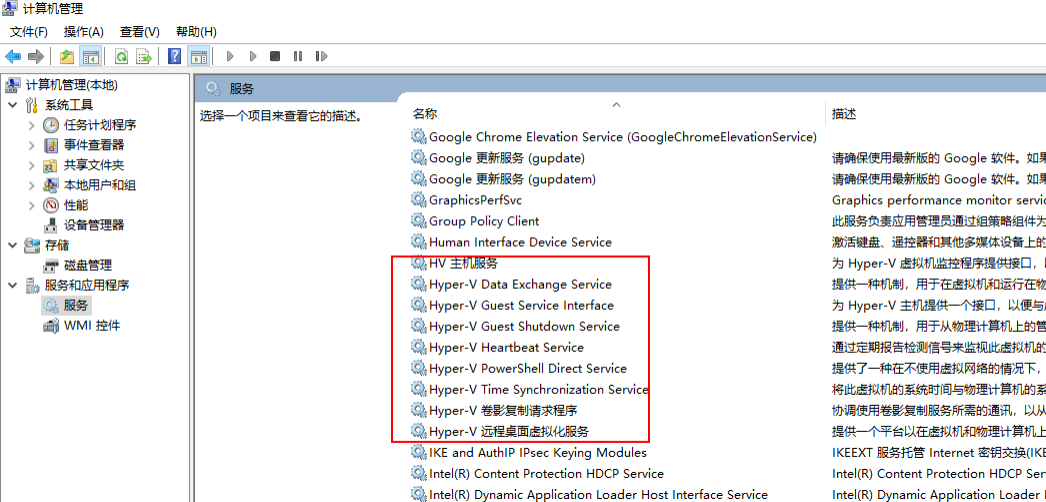Expand the 任务计划程序 node chevron
This screenshot has width=1046, height=502.
pyautogui.click(x=31, y=125)
